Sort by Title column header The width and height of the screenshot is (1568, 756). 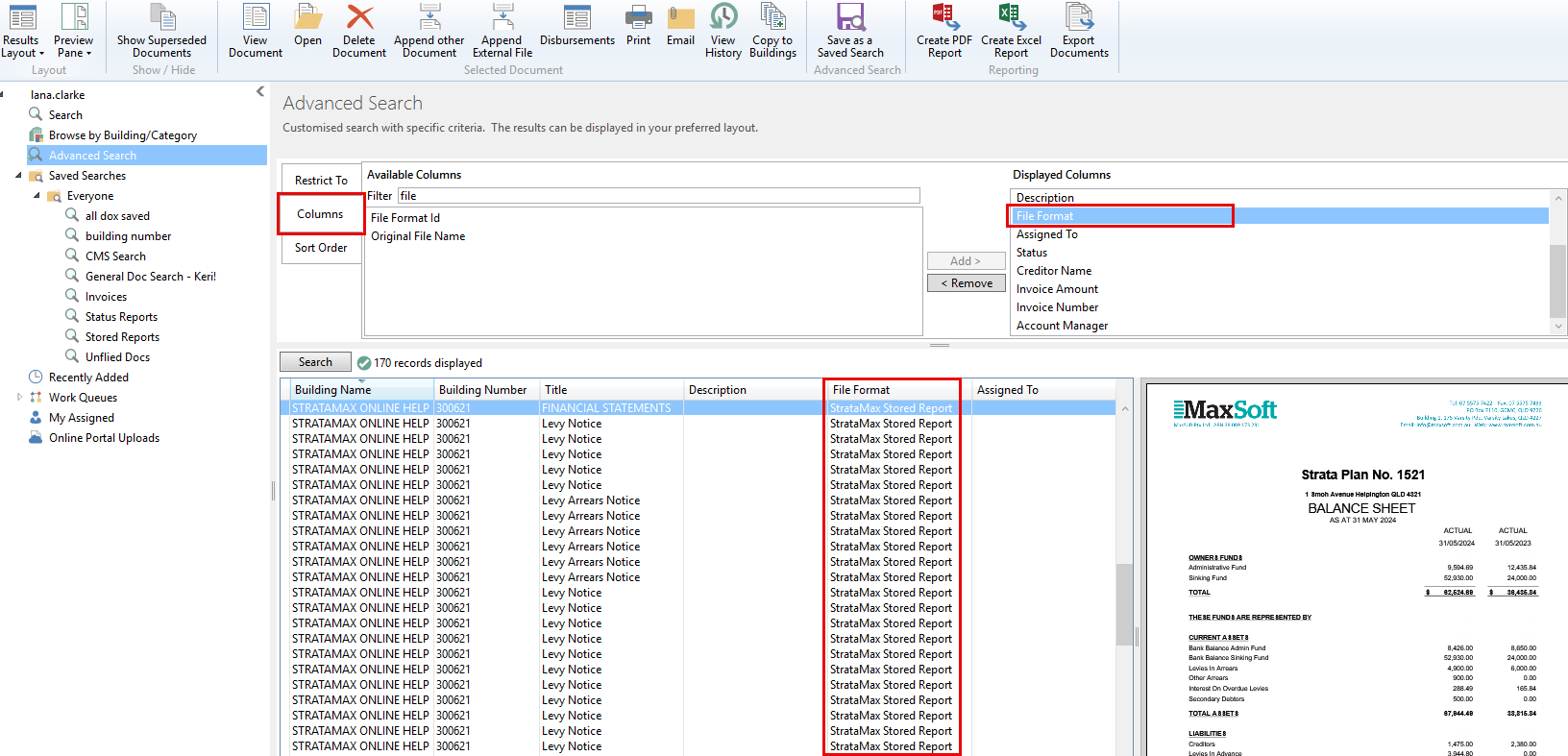coord(611,390)
